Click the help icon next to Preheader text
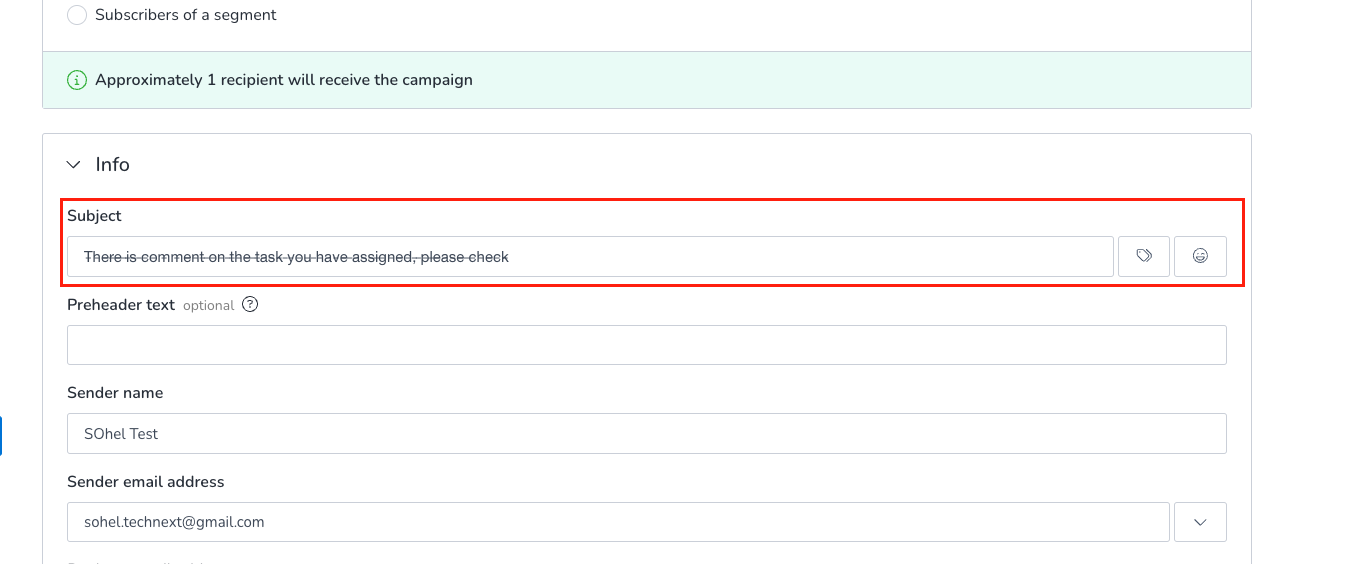This screenshot has height=564, width=1356. click(250, 305)
